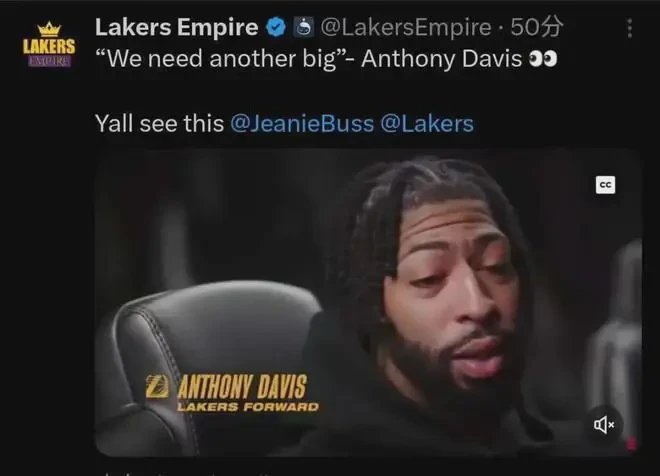Play the Anthony Davis video clip
Image resolution: width=660 pixels, height=476 pixels.
pyautogui.click(x=368, y=302)
